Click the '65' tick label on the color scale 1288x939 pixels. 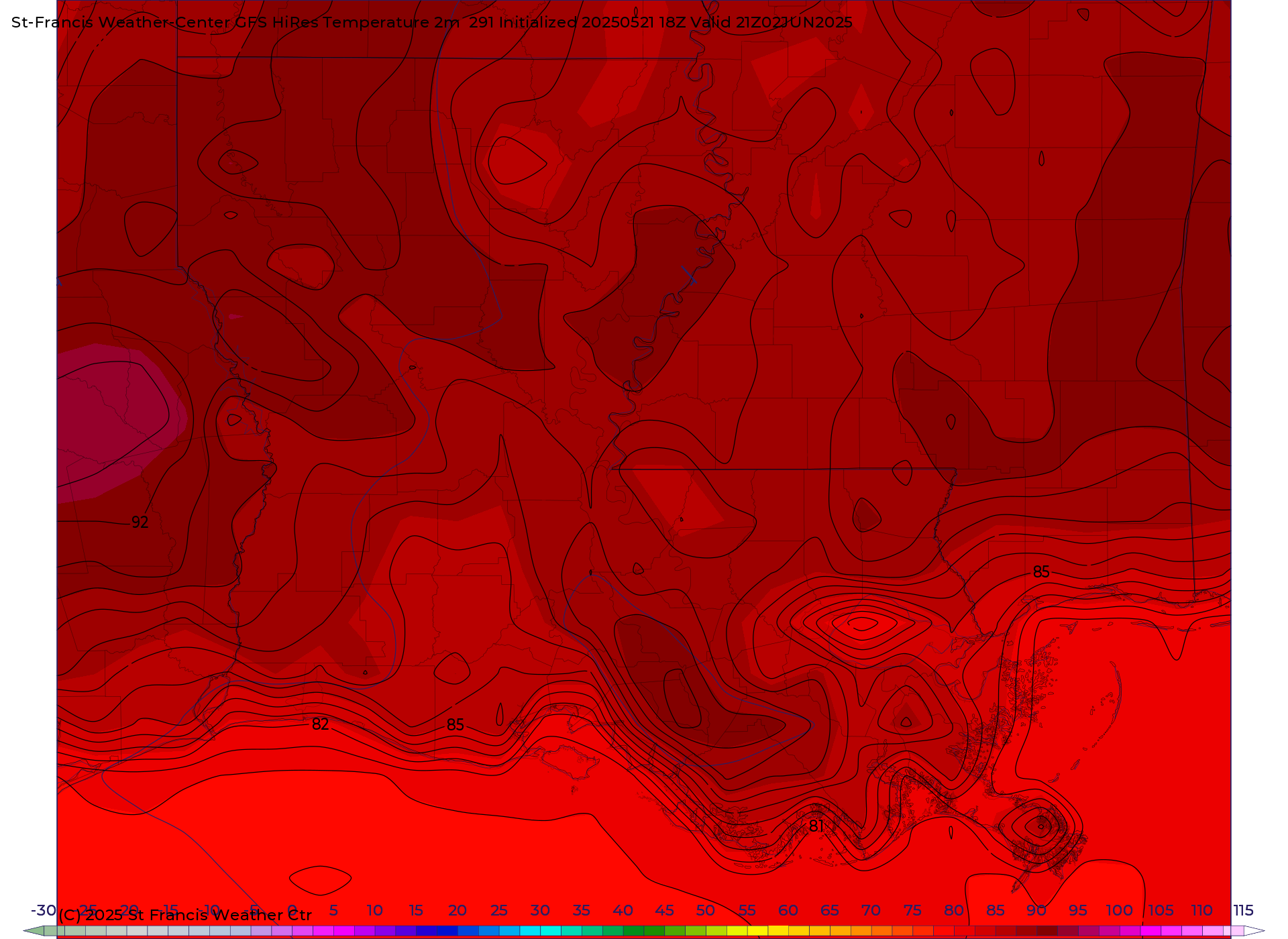click(x=830, y=910)
